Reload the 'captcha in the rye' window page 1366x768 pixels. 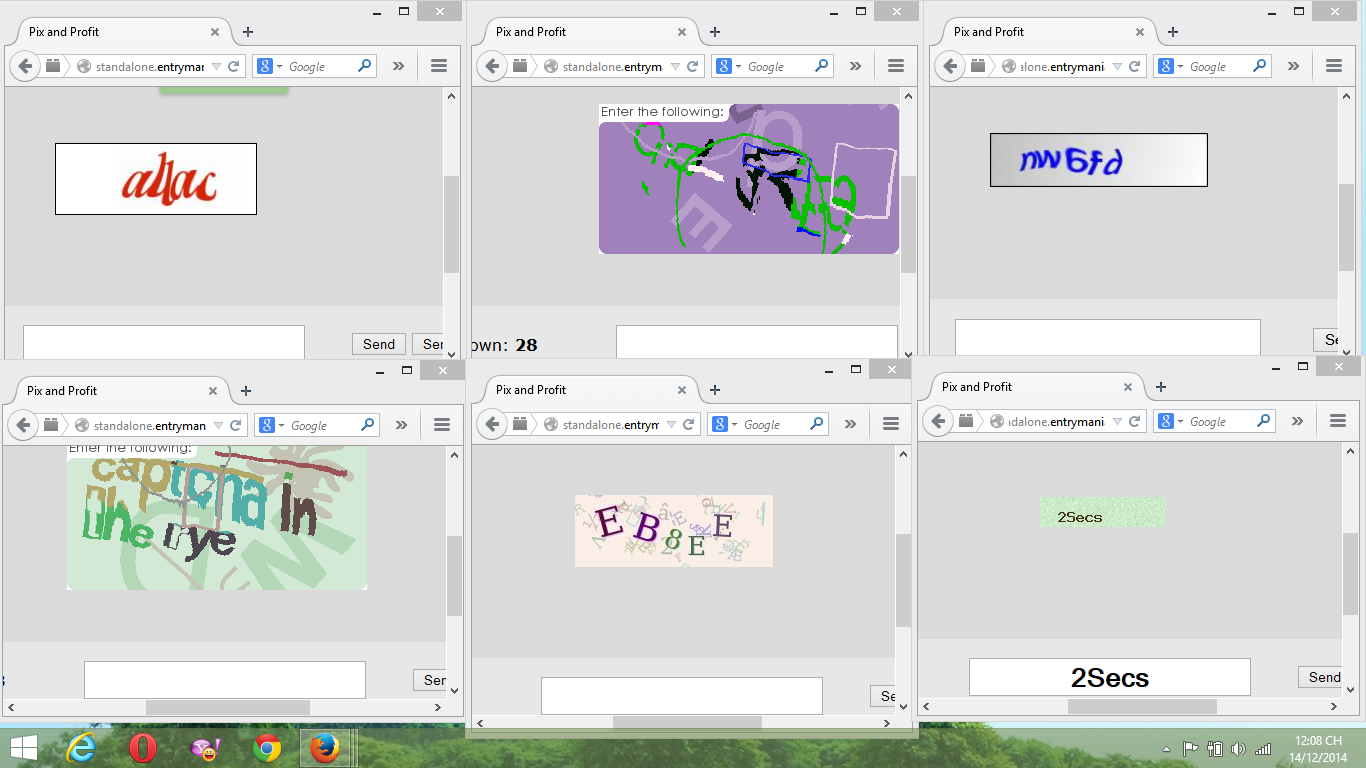(236, 425)
